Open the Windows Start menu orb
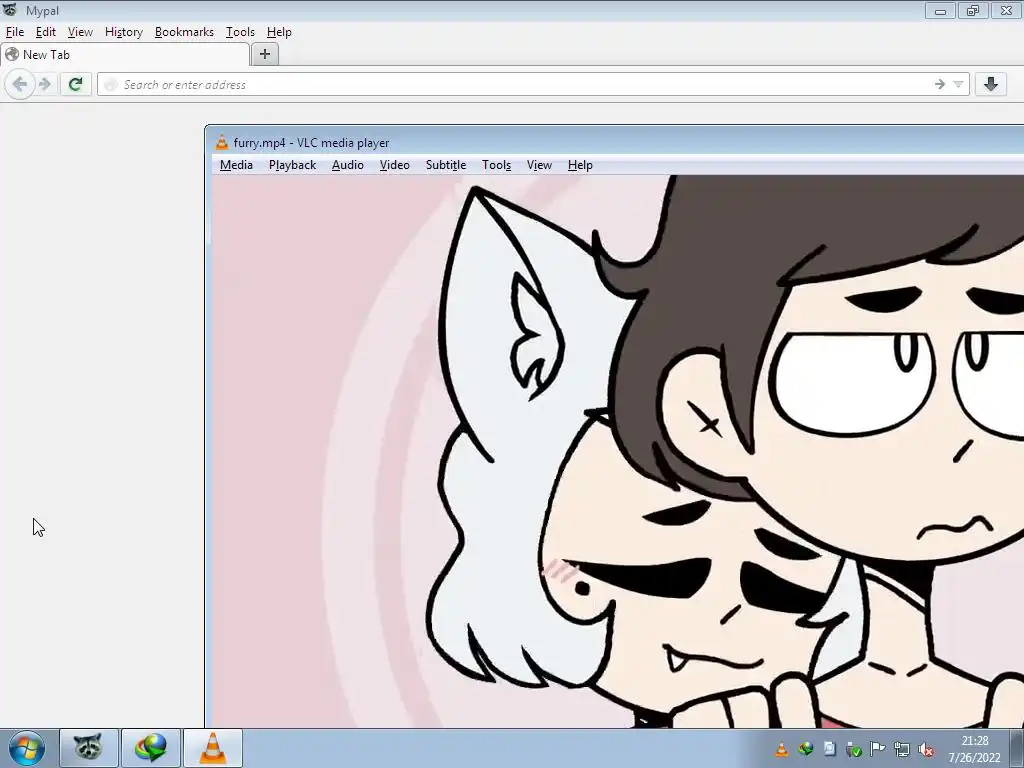Screen dimensions: 1024x768 click(x=27, y=748)
